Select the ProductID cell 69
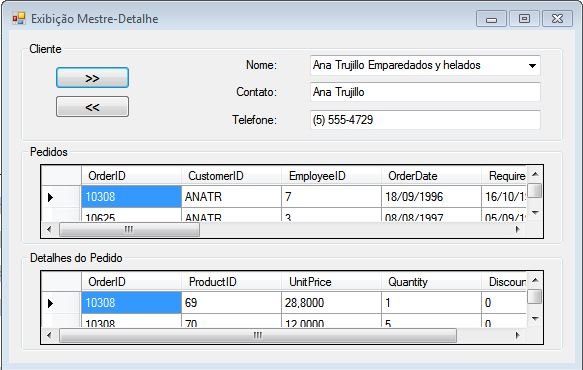This screenshot has width=583, height=370. point(231,303)
